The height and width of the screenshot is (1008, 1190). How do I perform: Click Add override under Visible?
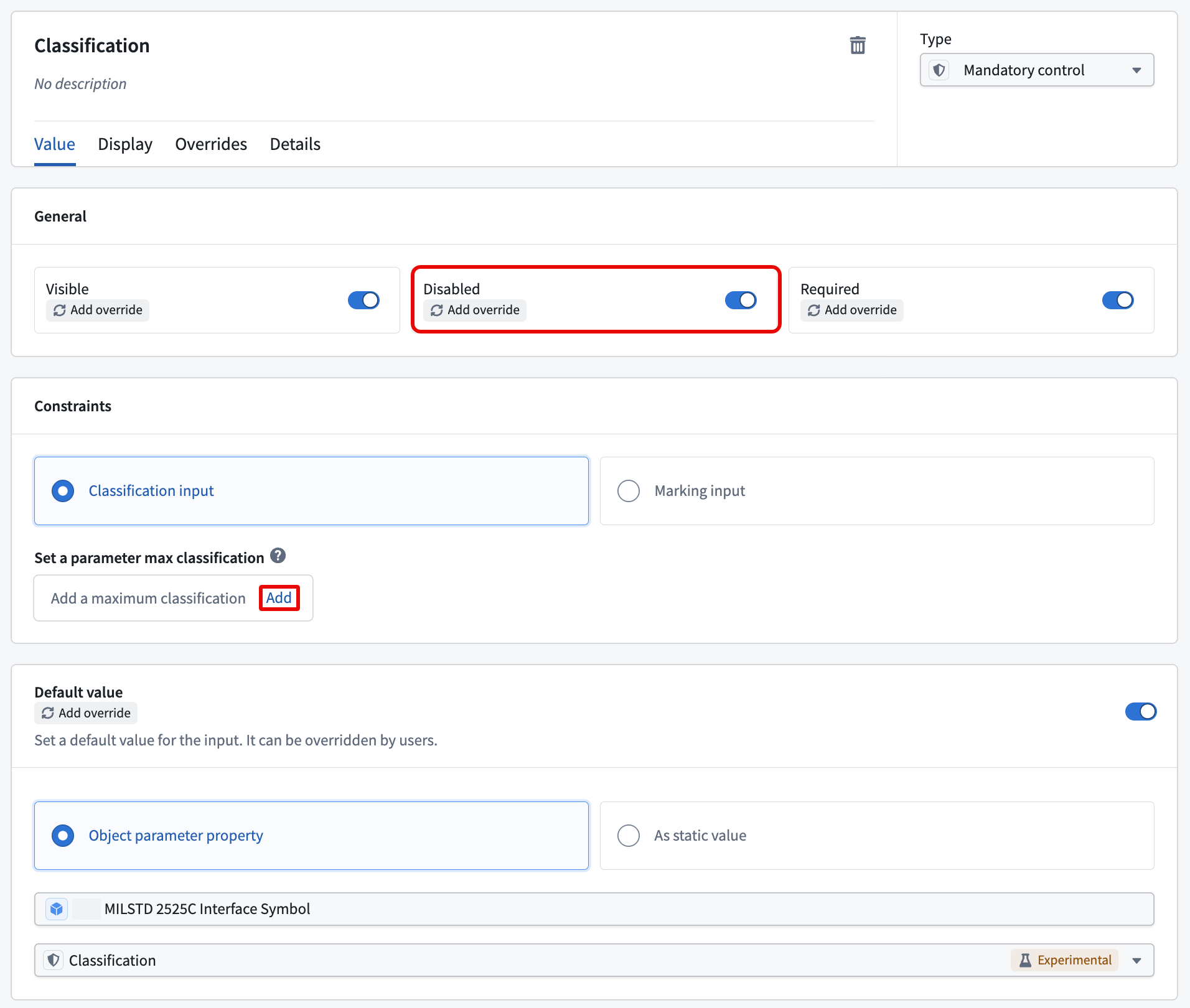click(98, 310)
